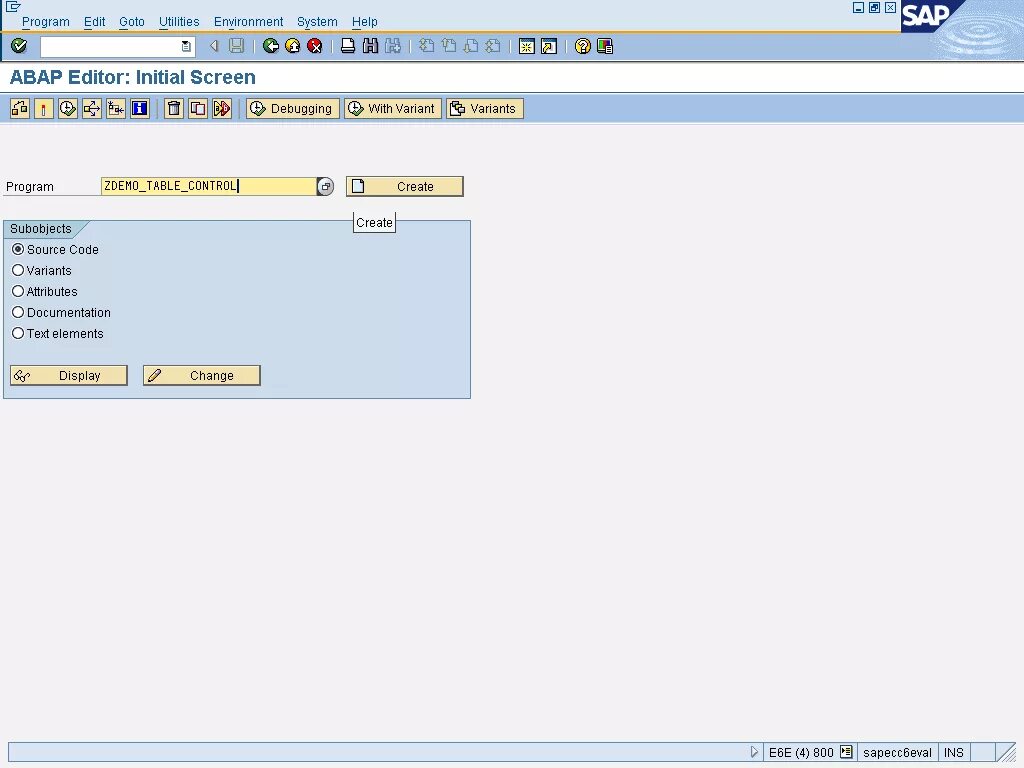
Task: Click the Create button beside Program field
Action: coord(405,186)
